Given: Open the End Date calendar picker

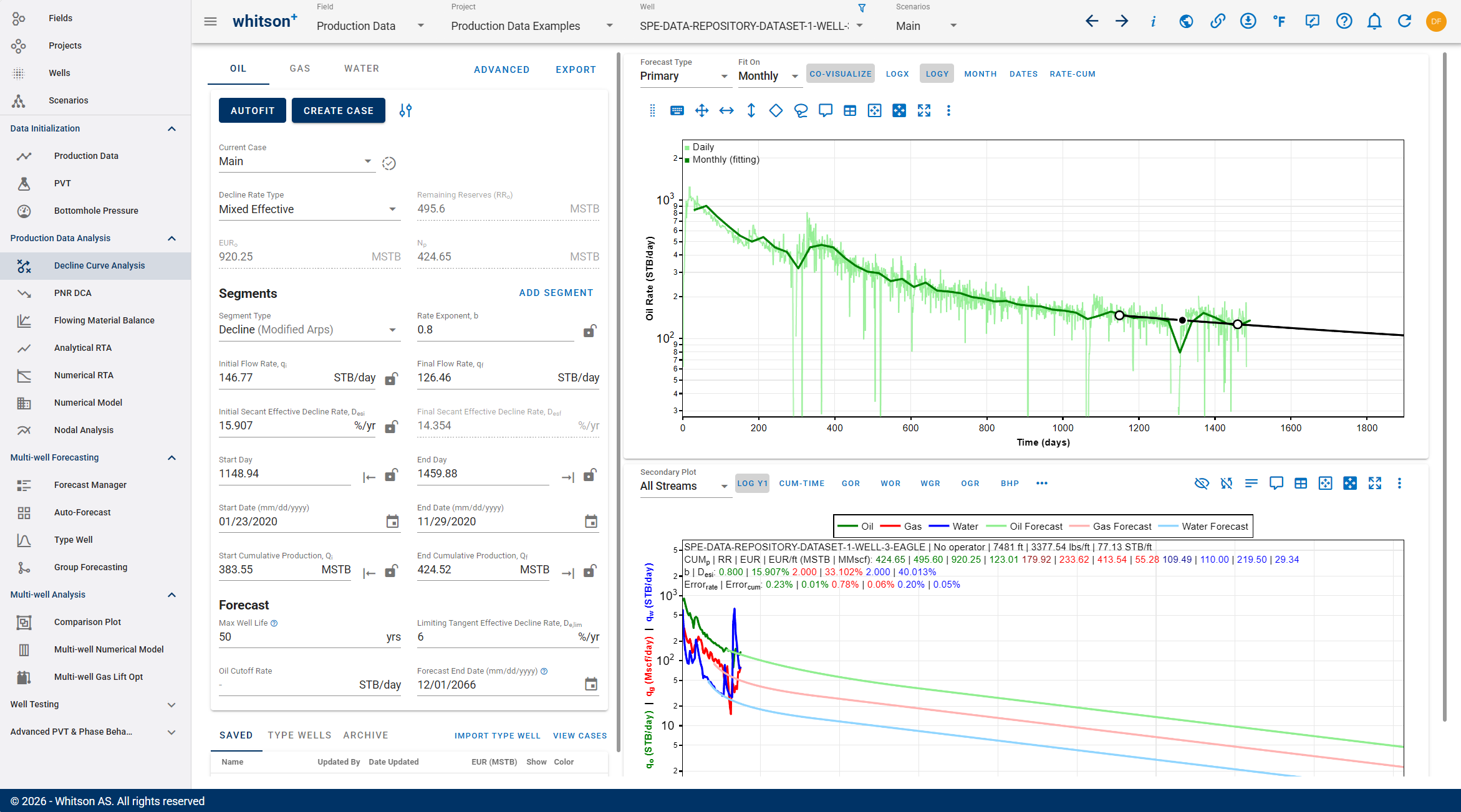Looking at the screenshot, I should 591,522.
